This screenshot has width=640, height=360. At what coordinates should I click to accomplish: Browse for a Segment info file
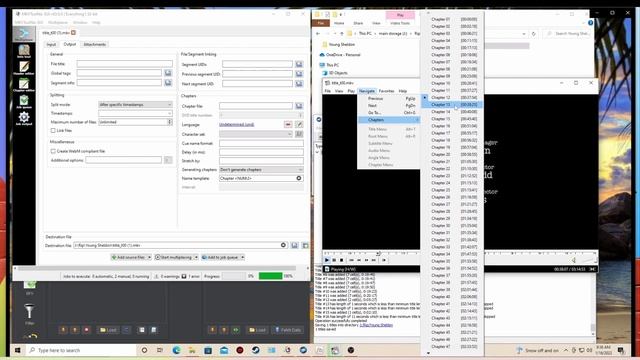pyautogui.click(x=168, y=83)
